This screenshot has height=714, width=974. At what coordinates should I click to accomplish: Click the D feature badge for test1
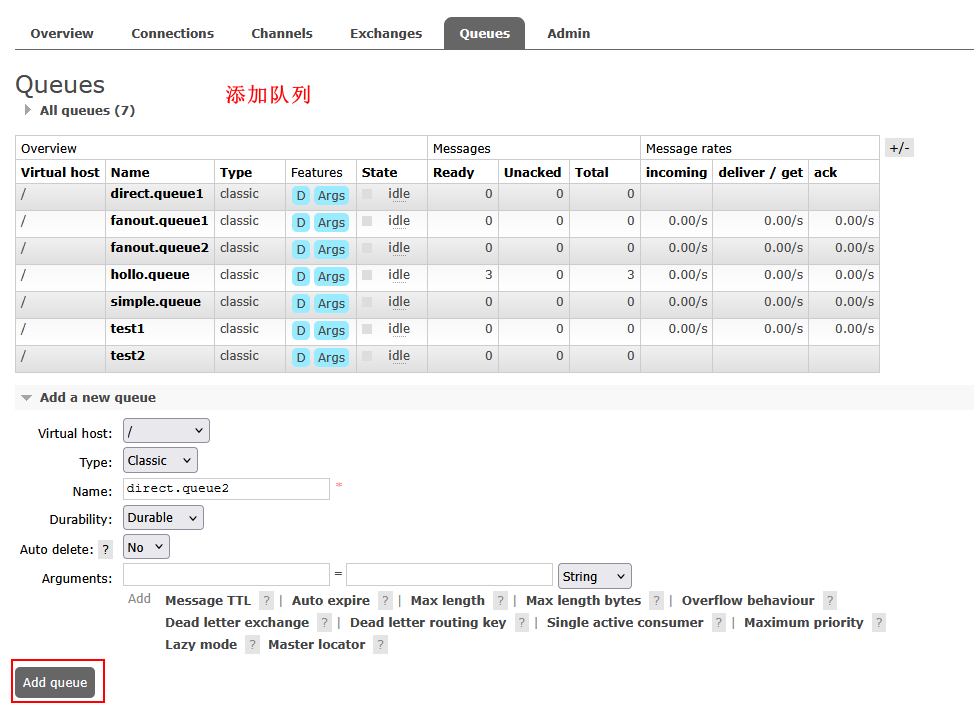click(300, 330)
